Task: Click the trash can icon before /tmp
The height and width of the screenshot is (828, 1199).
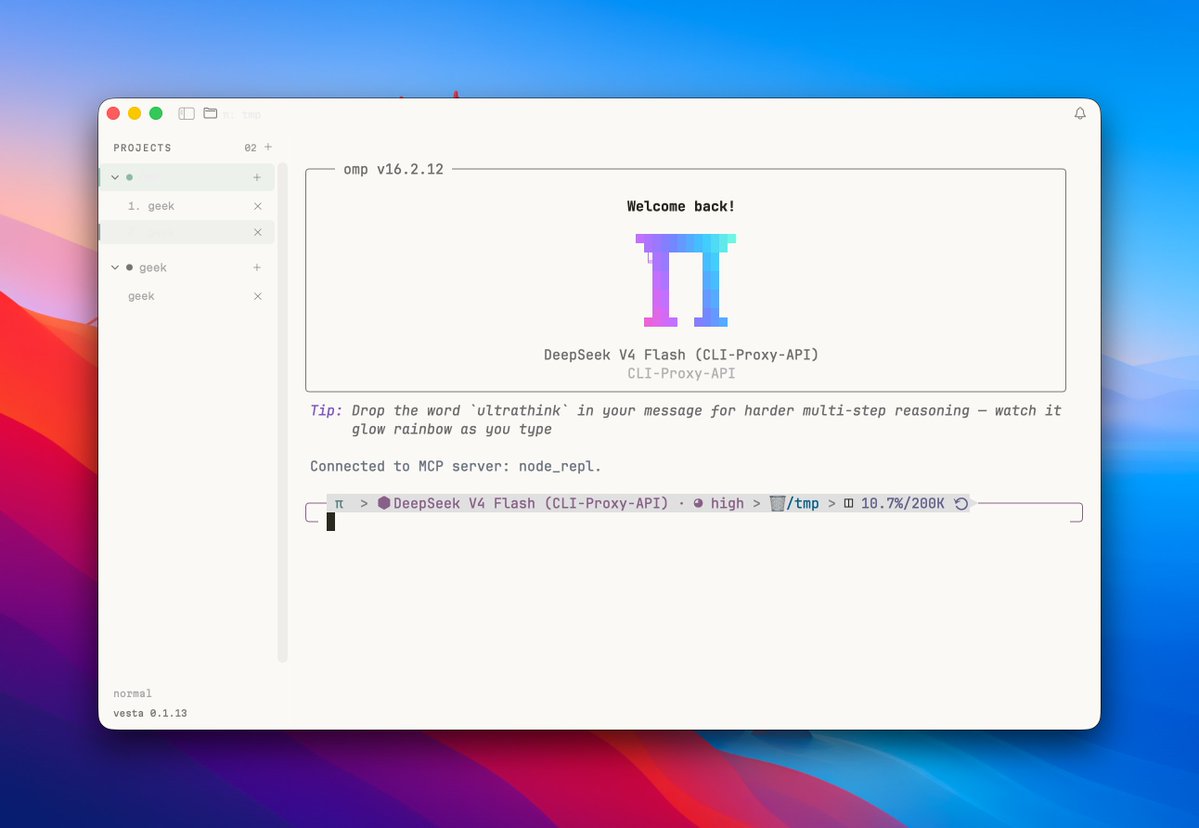Action: coord(777,503)
